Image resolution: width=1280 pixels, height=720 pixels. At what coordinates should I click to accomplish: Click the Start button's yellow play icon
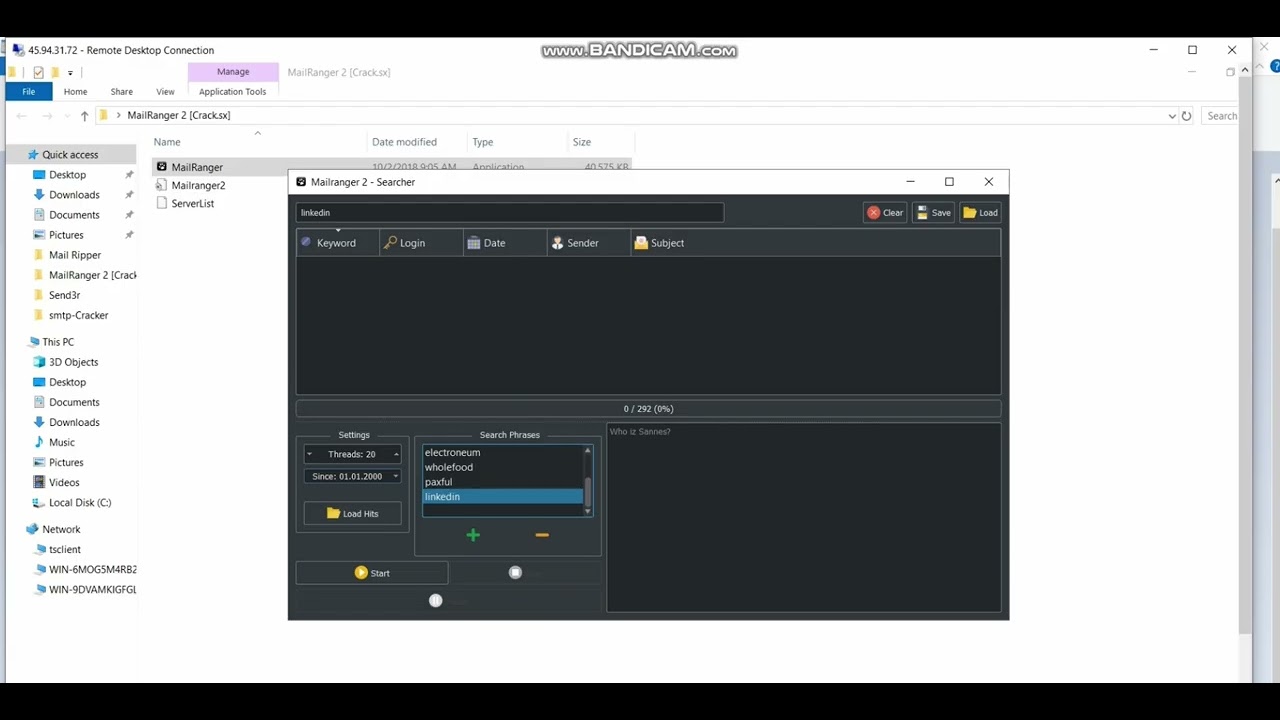361,573
